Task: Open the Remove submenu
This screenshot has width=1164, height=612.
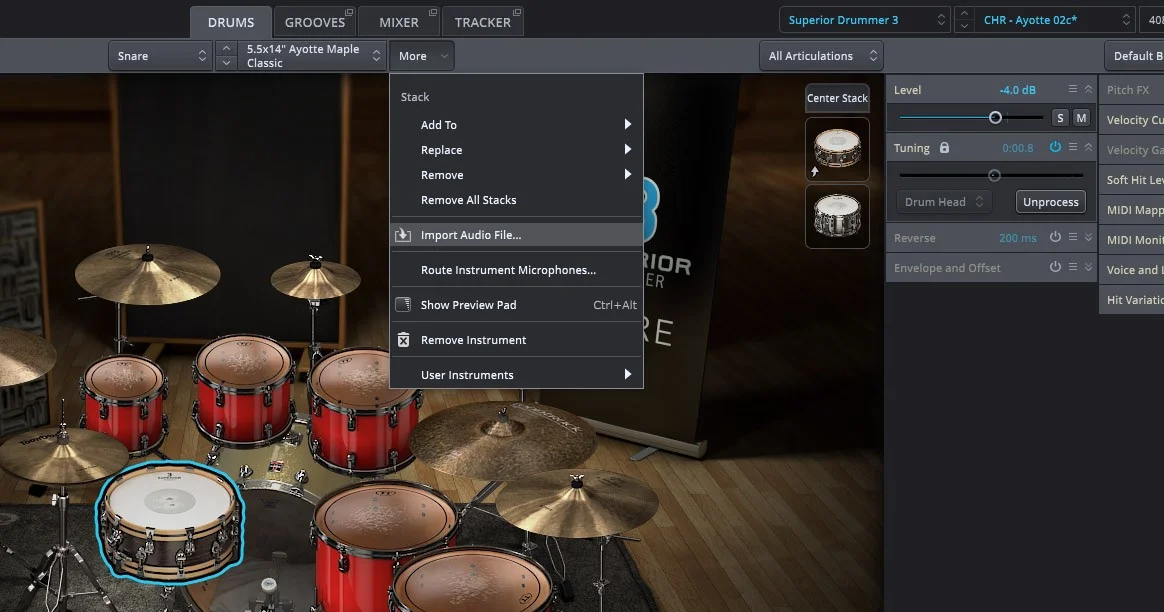Action: [x=516, y=175]
